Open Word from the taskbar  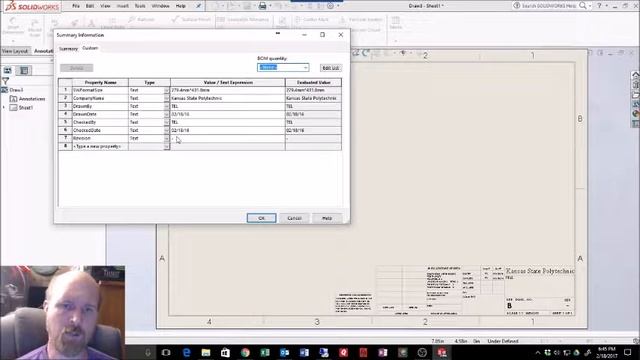tap(304, 353)
